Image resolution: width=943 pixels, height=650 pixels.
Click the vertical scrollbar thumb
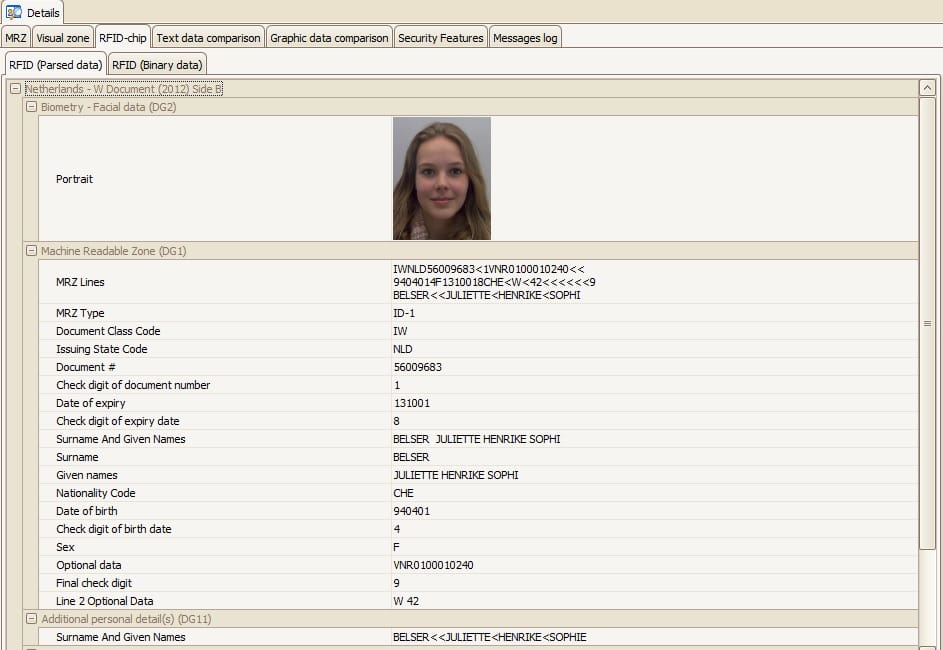pos(927,323)
